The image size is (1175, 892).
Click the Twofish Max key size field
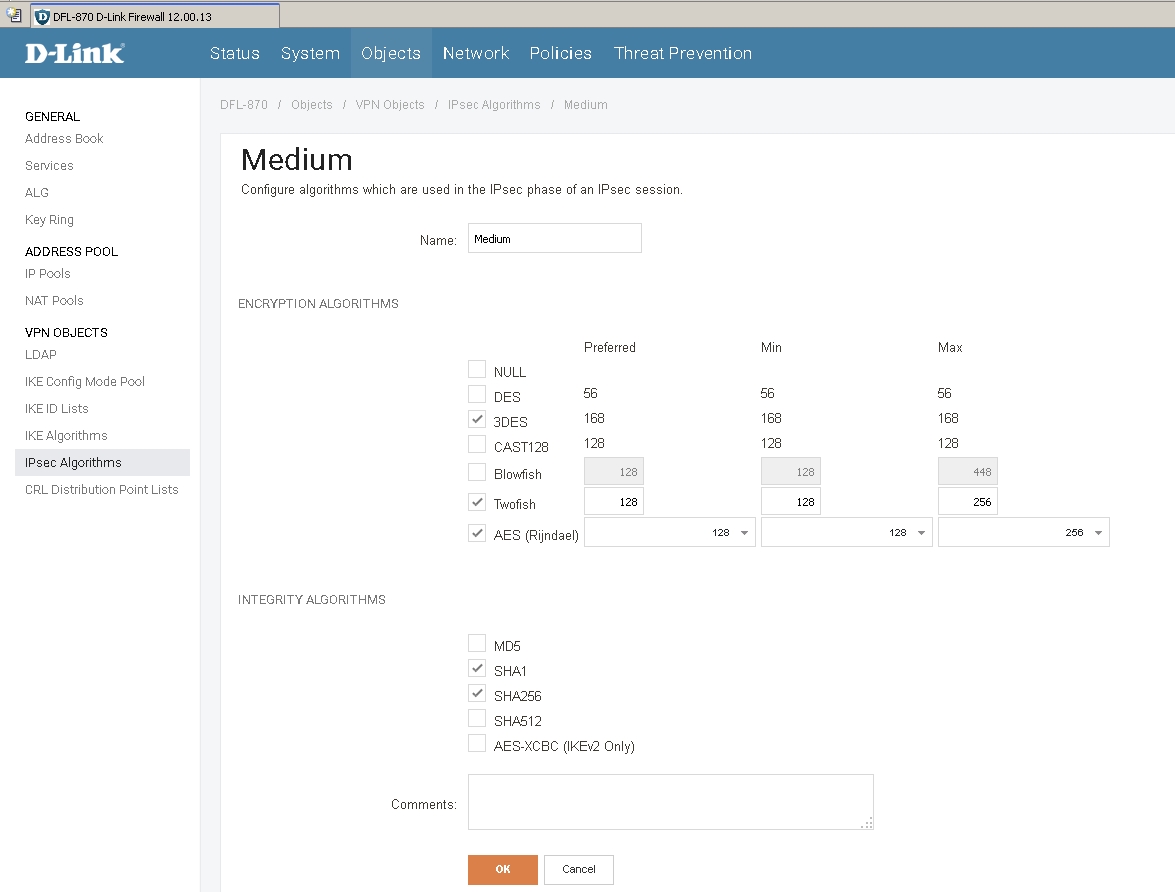[x=967, y=502]
